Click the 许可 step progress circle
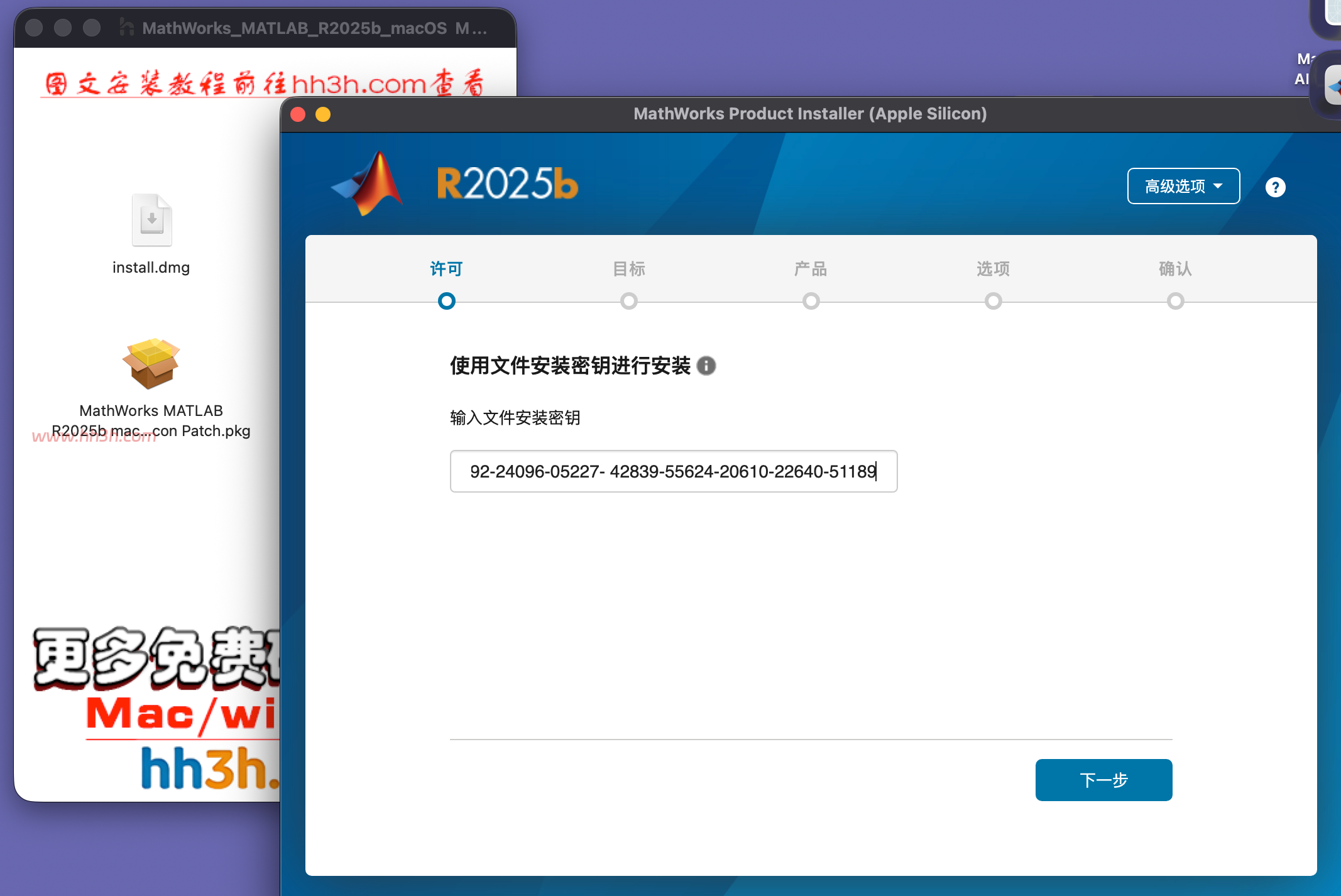1341x896 pixels. coord(446,301)
